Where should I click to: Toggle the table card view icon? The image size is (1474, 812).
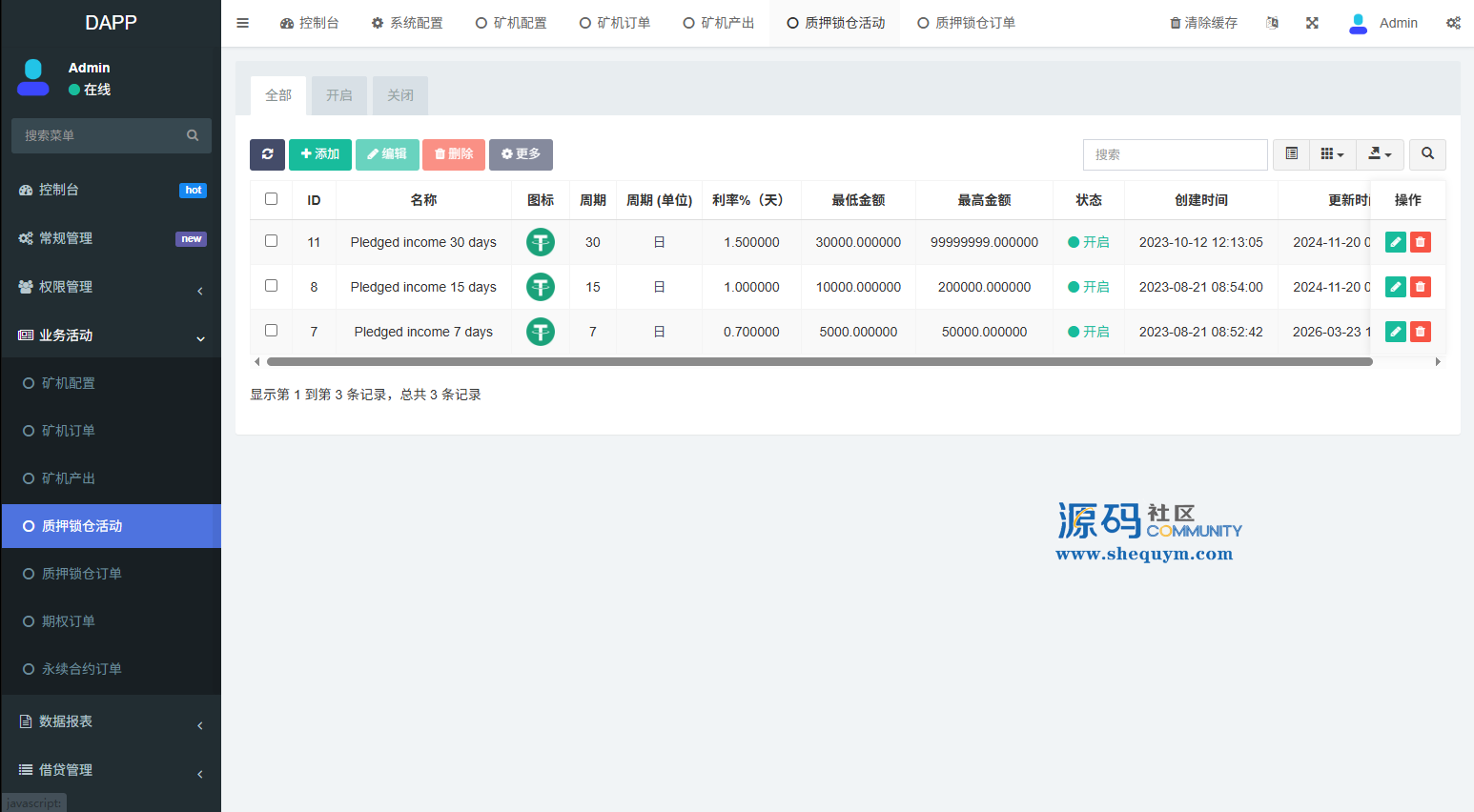point(1291,154)
